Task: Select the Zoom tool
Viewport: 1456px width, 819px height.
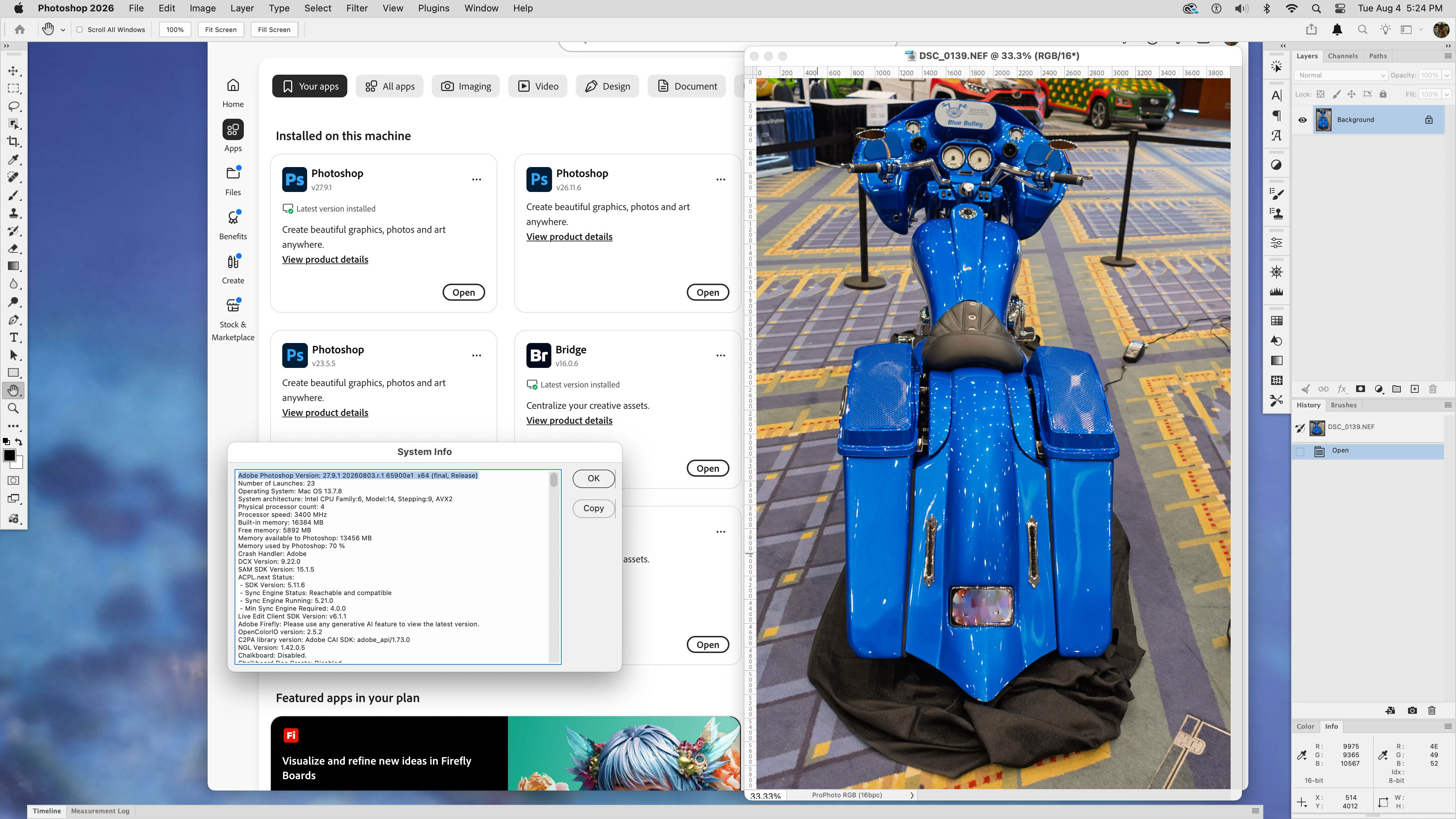Action: point(14,408)
